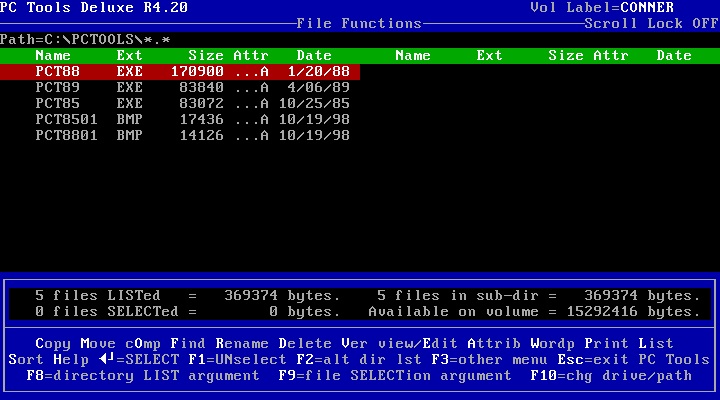Select the Attrib command
The image size is (720, 400).
494,344
